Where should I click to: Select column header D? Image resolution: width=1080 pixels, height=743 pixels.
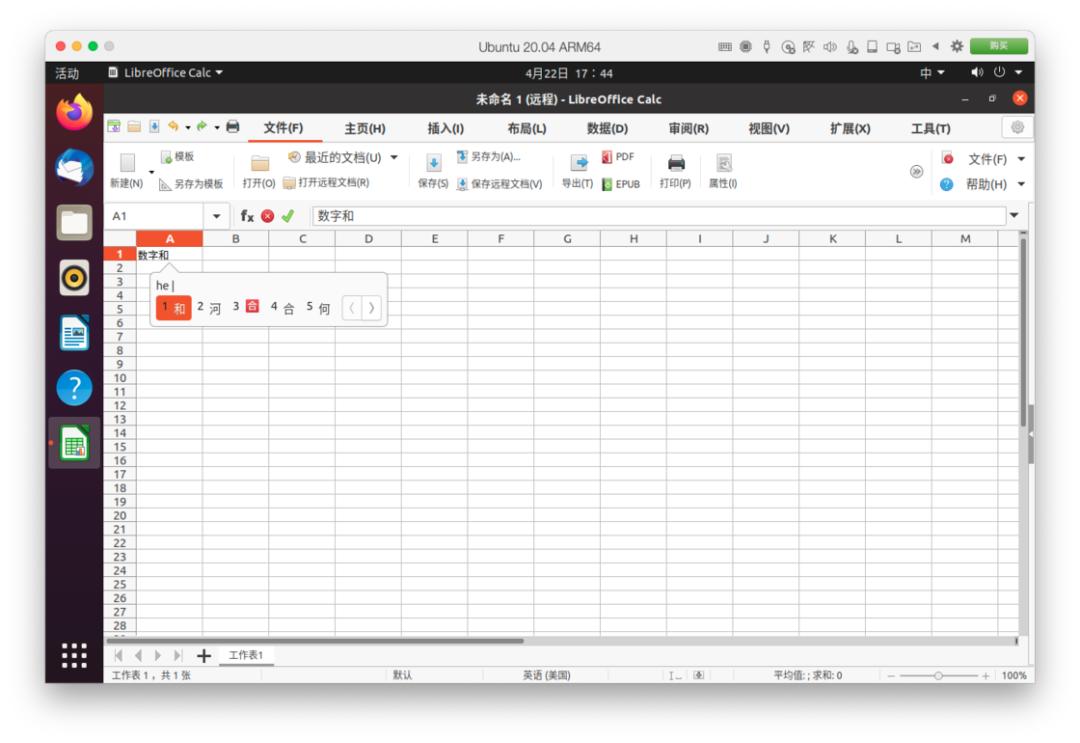[x=368, y=239]
